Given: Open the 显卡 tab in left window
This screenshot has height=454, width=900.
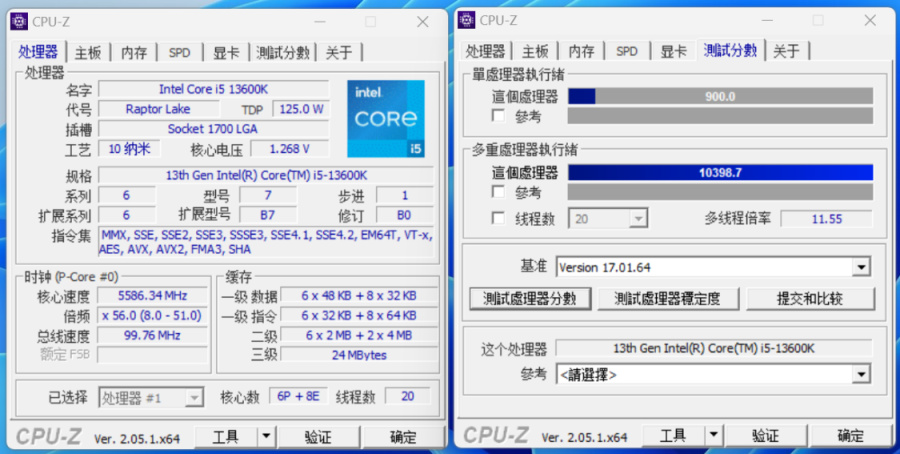Looking at the screenshot, I should point(226,53).
